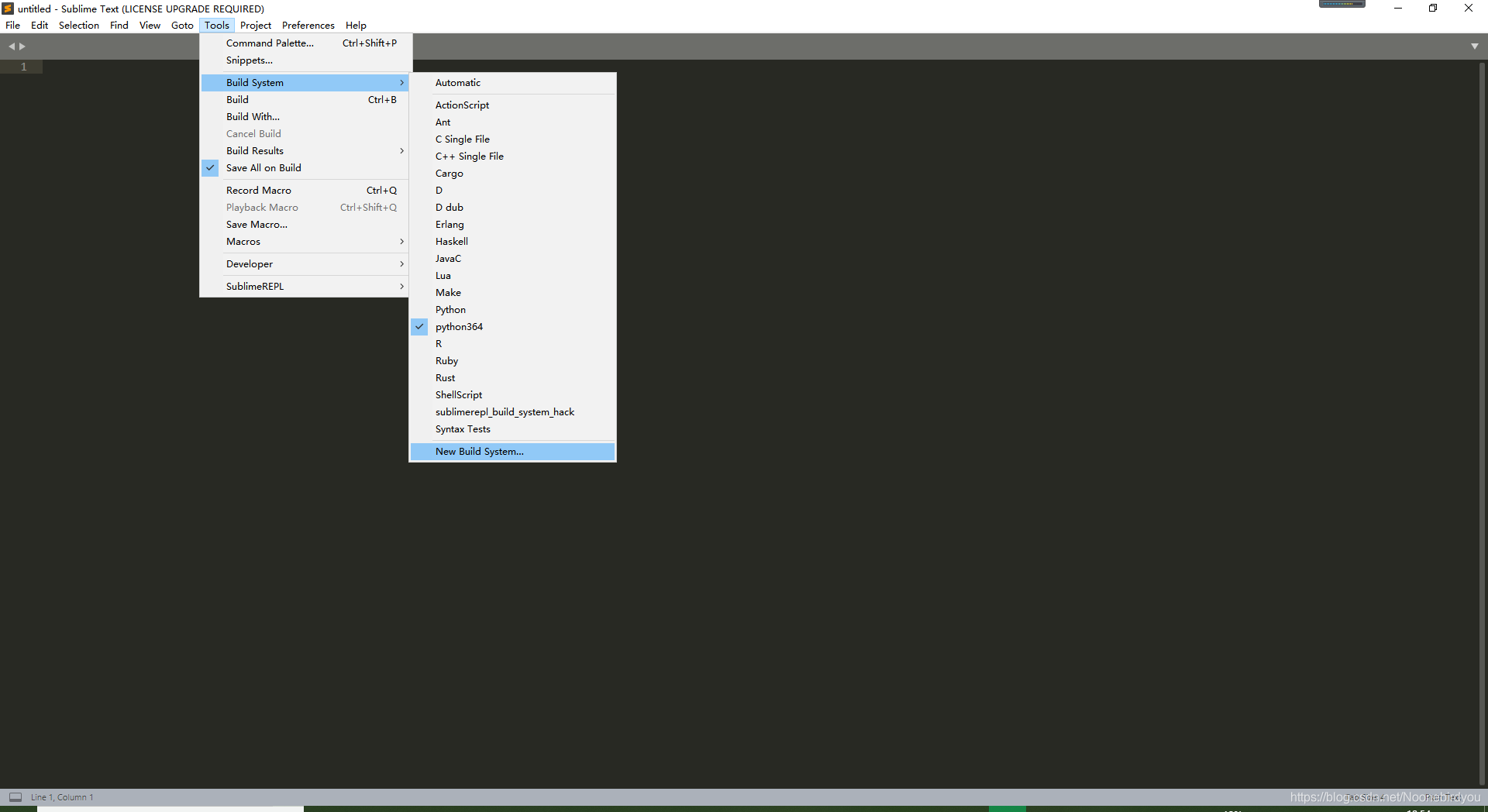The height and width of the screenshot is (812, 1488).
Task: Toggle the side bar panel switcher icon in status bar
Action: (15, 797)
